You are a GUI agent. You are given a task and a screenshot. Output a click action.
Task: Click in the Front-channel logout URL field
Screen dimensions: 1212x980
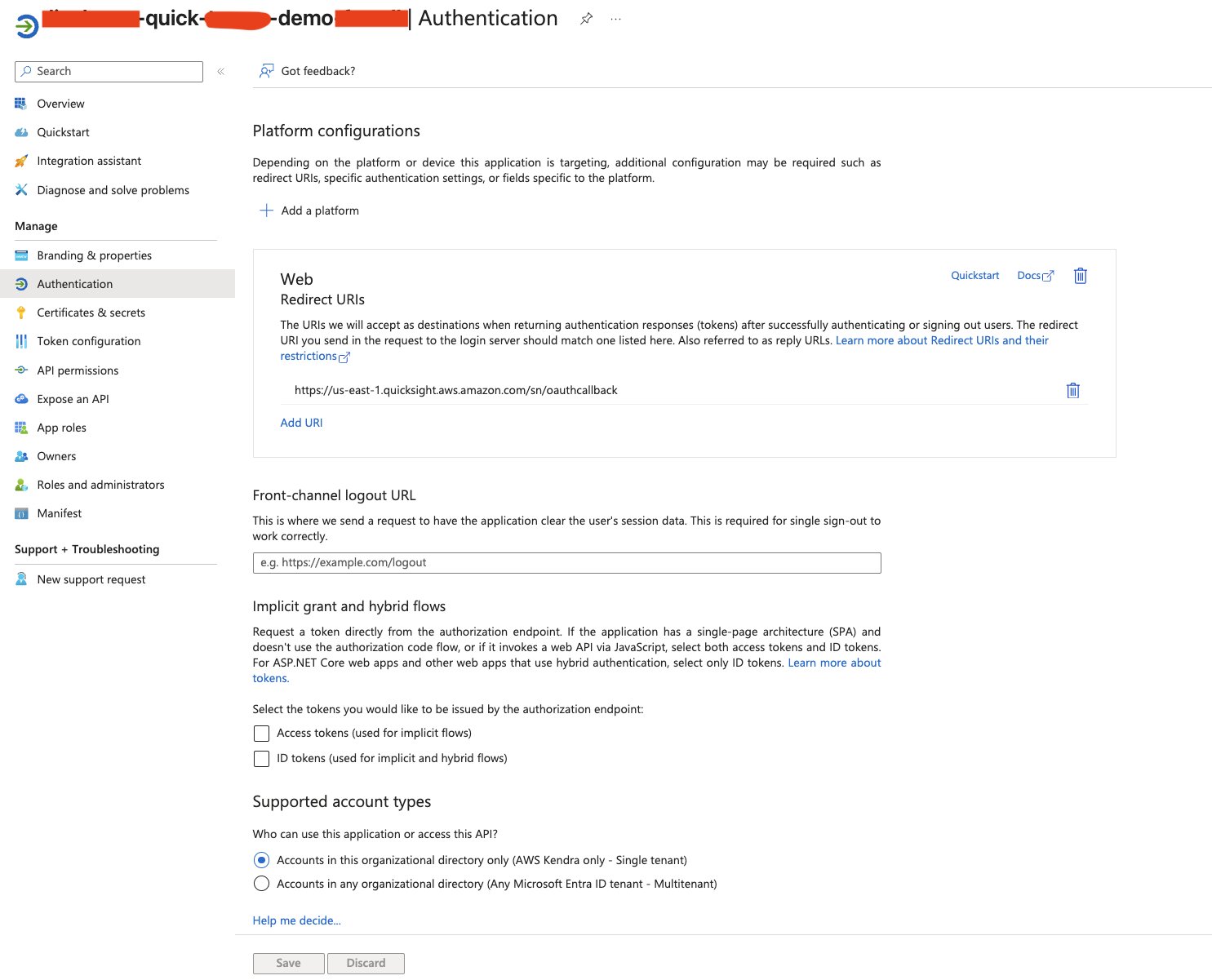pos(566,562)
